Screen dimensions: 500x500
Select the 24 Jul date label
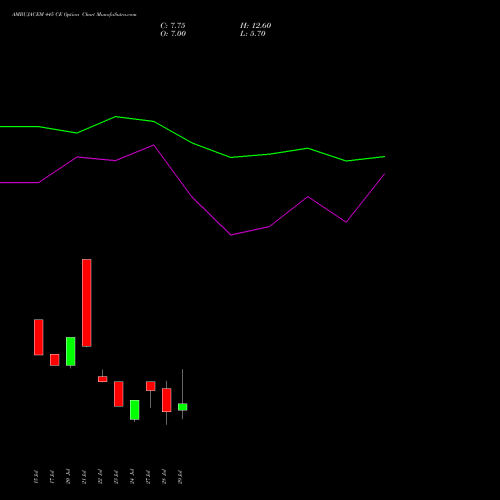tap(132, 477)
